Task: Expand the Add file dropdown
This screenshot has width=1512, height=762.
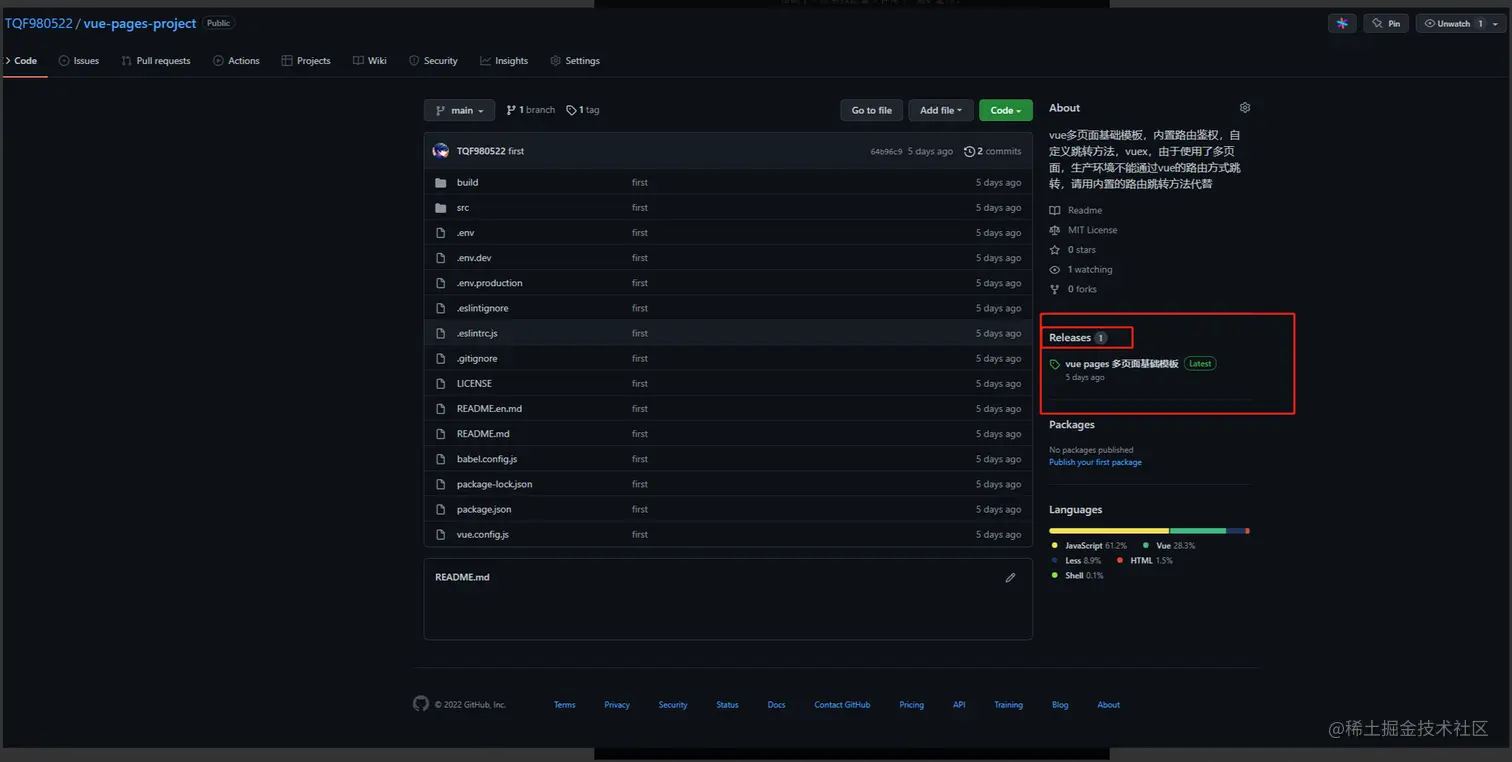Action: click(x=941, y=110)
